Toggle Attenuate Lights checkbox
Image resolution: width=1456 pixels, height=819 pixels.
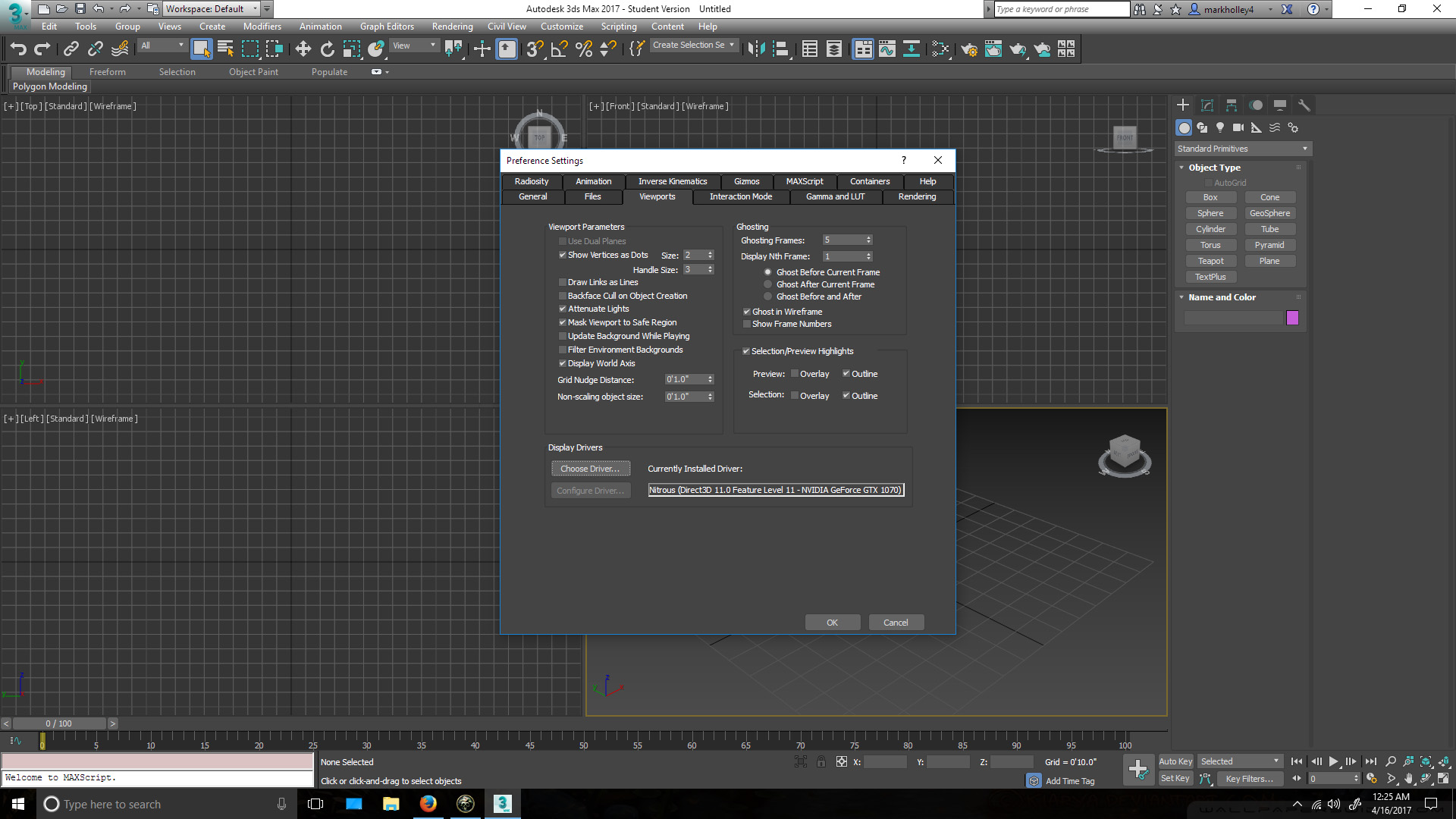pos(563,309)
